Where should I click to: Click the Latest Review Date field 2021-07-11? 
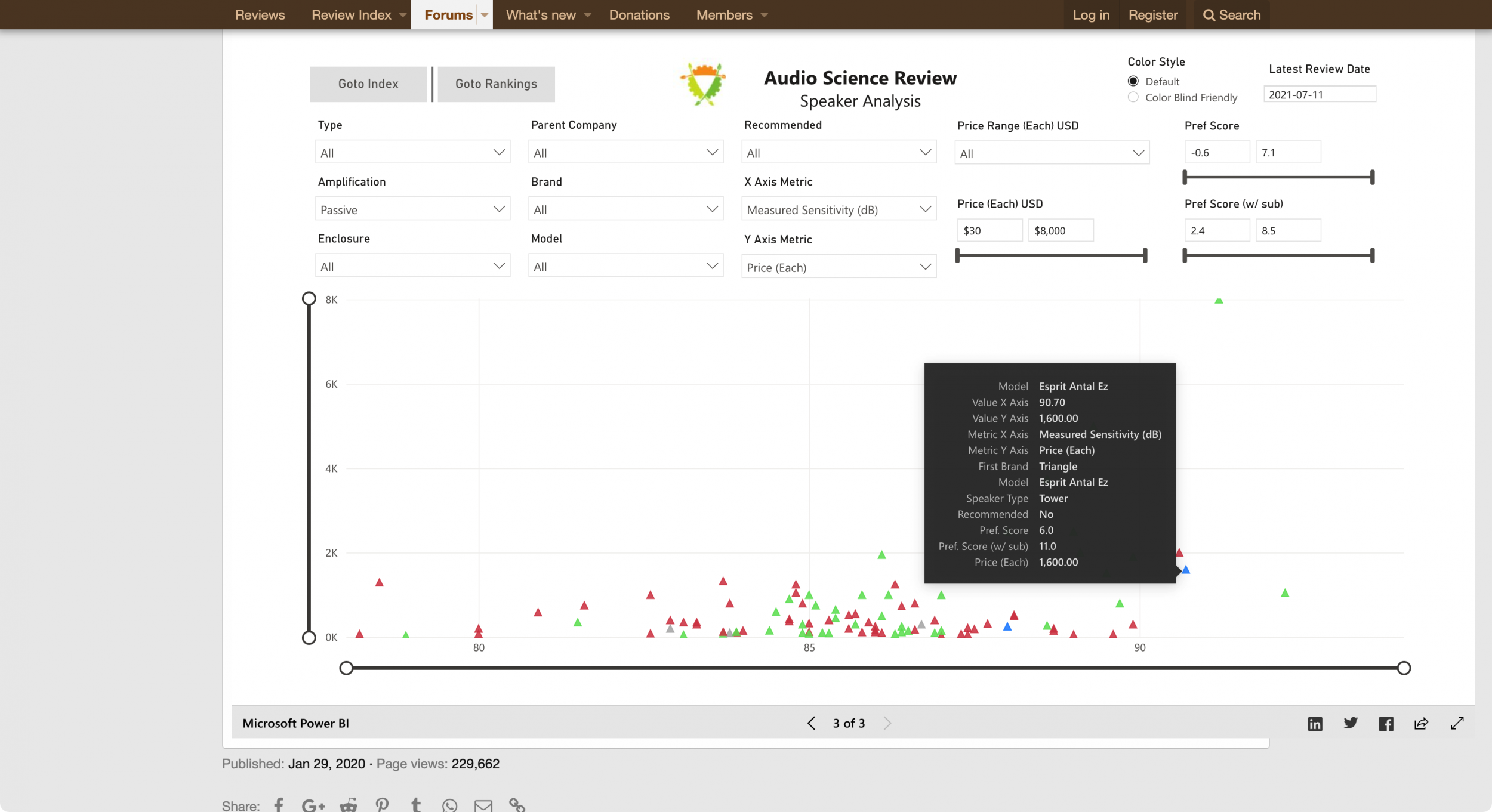(x=1319, y=94)
